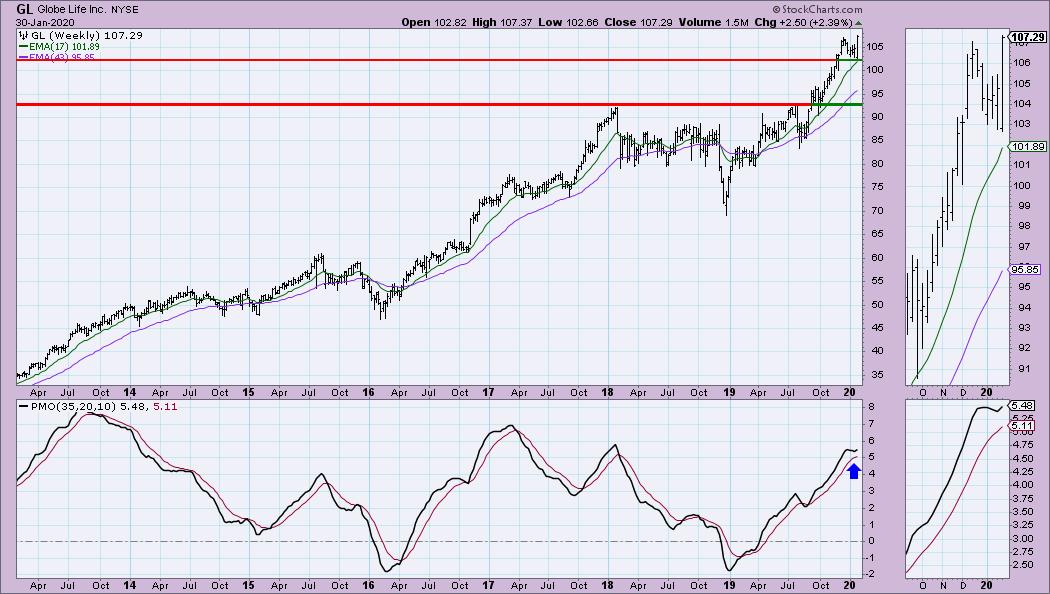Click the 101.89 EMA tag in zoom panel

(x=1028, y=147)
